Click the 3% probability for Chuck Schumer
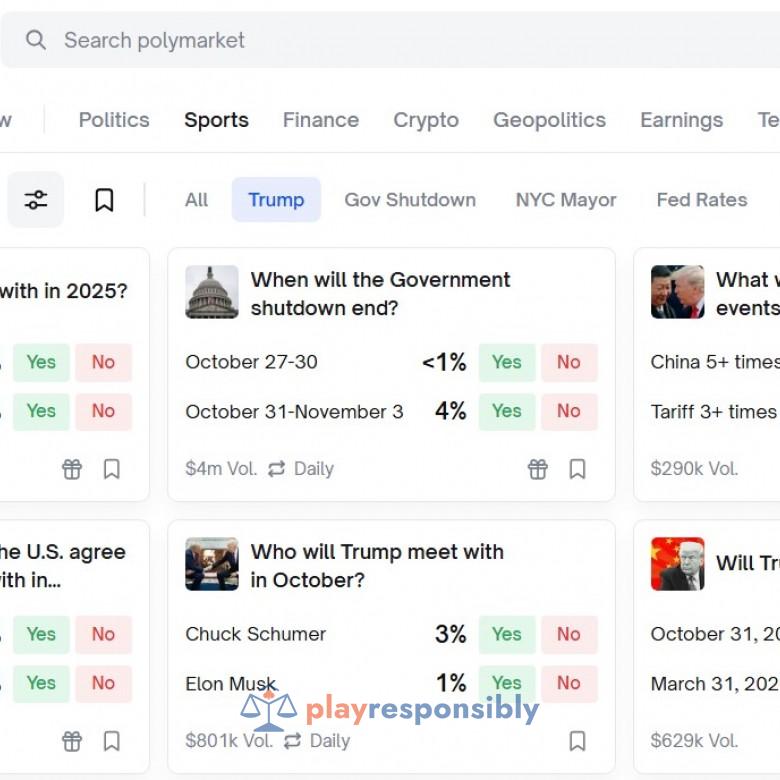Viewport: 780px width, 780px height. [451, 634]
